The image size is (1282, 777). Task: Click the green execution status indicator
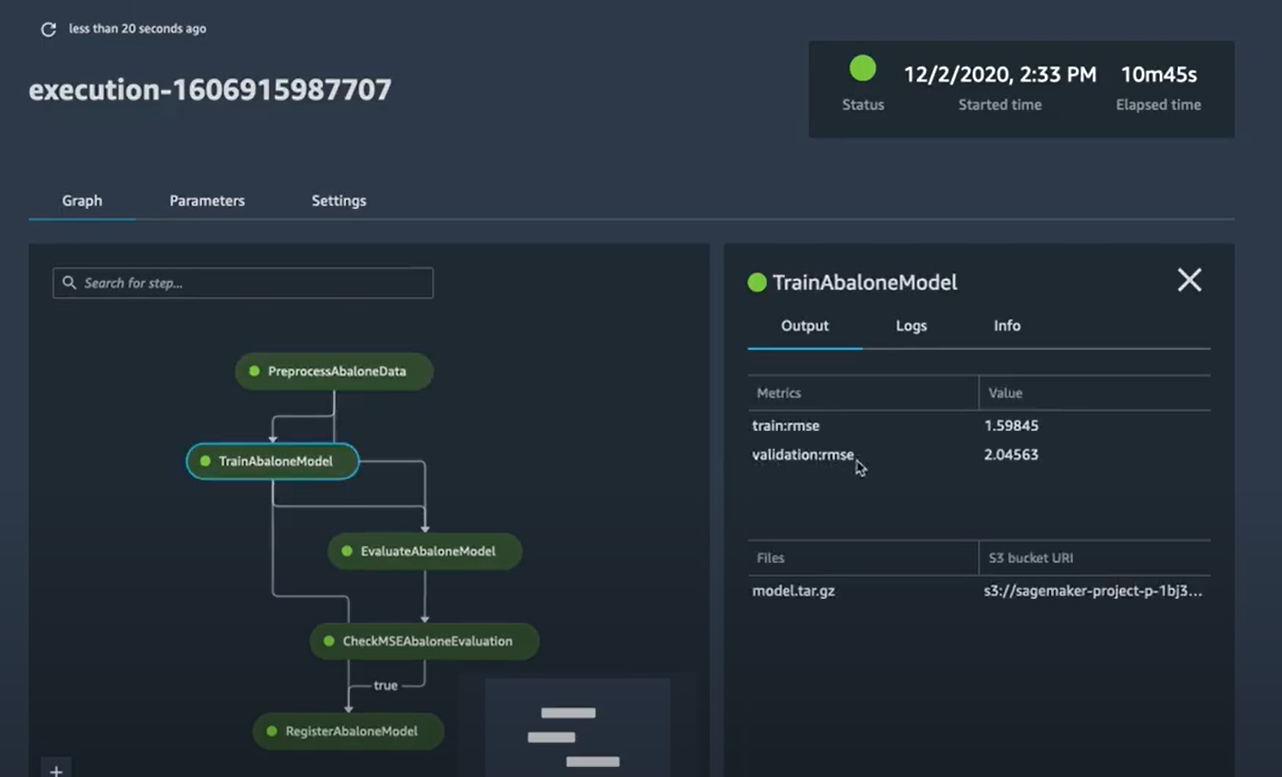point(862,69)
